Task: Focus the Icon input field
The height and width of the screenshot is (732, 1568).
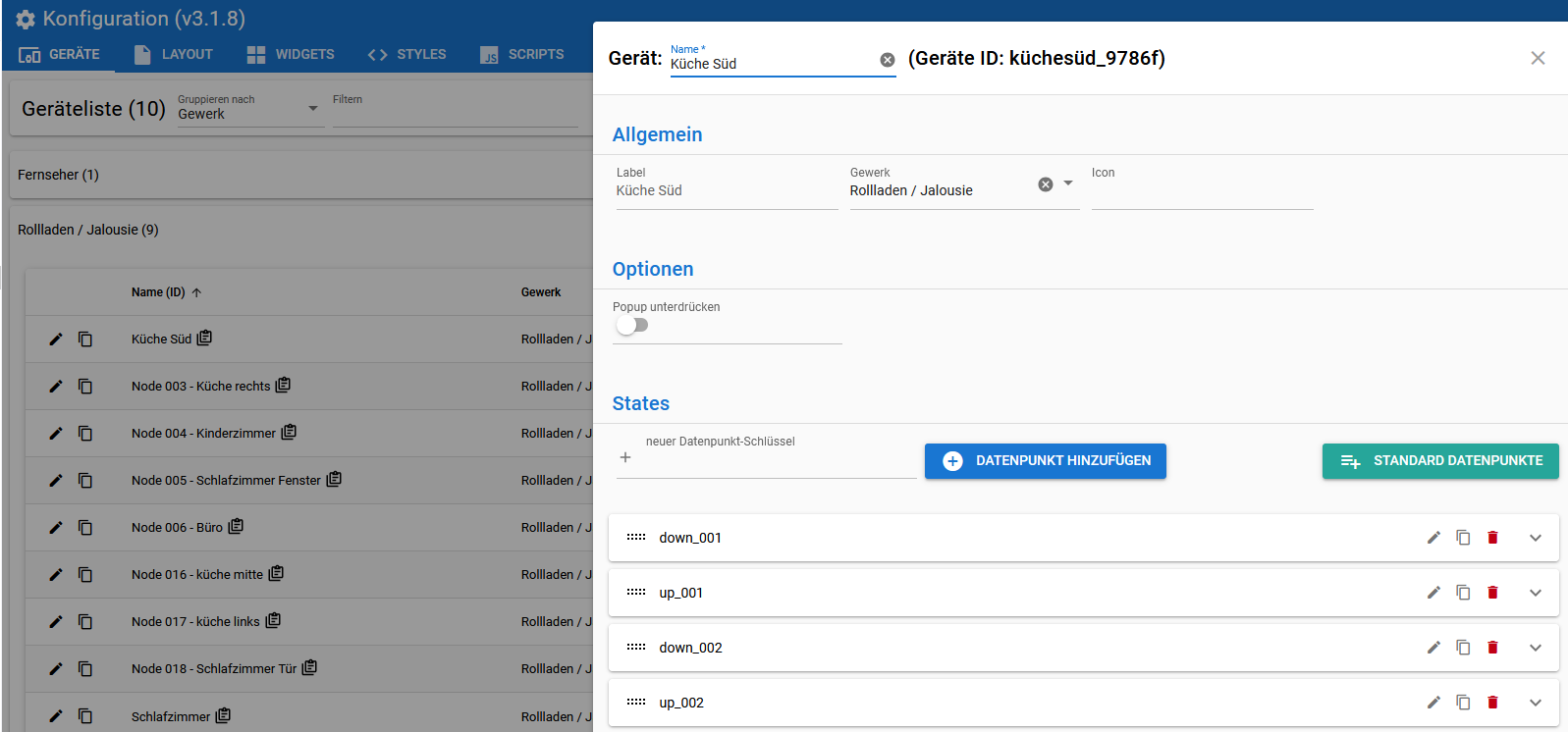Action: point(1203,190)
